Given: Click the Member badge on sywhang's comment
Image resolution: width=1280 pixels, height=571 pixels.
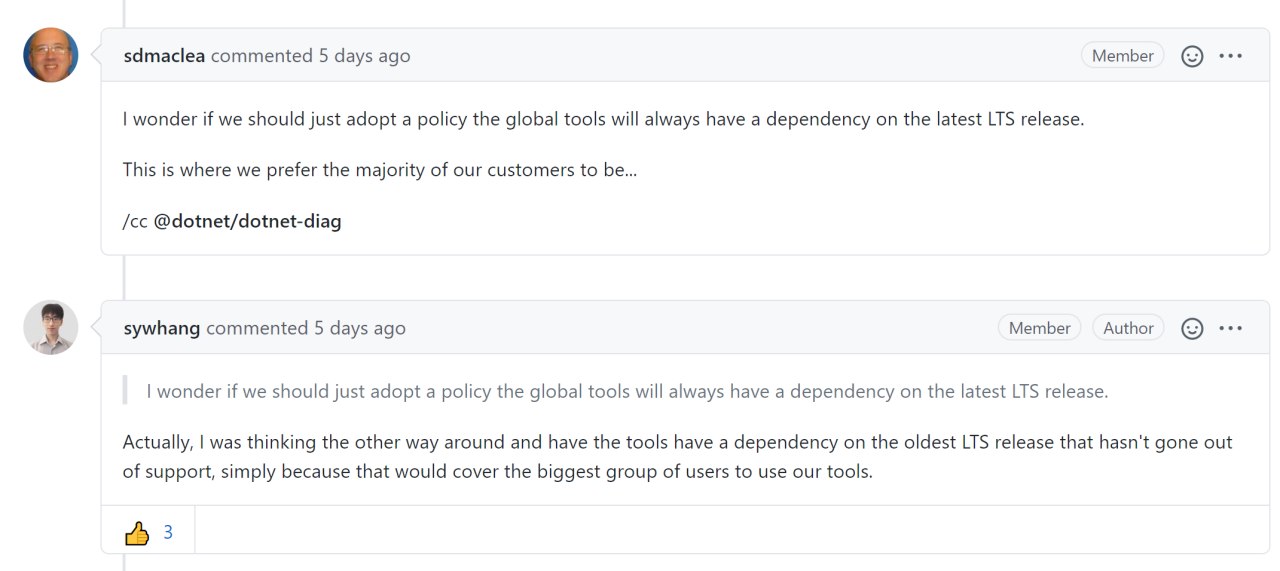Looking at the screenshot, I should (1039, 328).
